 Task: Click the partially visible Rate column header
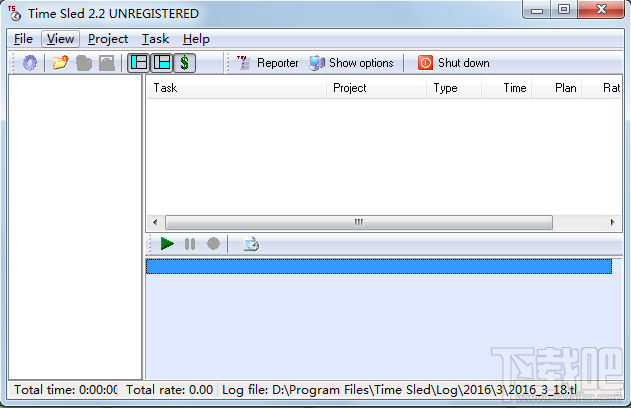coord(602,88)
